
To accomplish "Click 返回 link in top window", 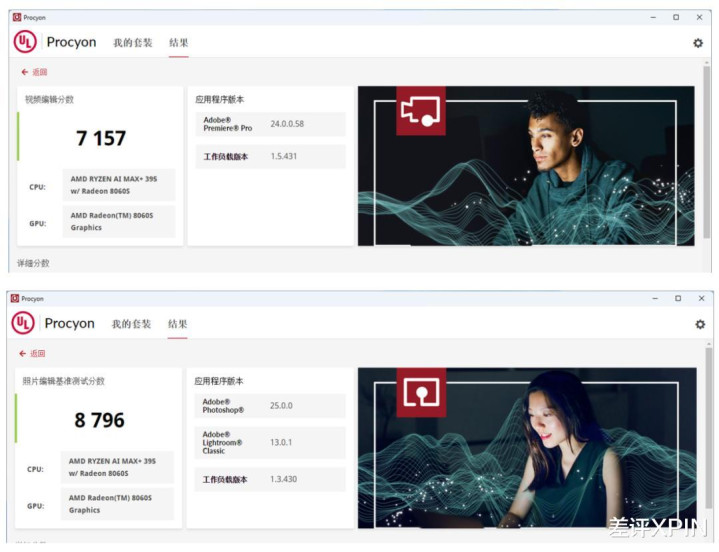I will [x=40, y=72].
